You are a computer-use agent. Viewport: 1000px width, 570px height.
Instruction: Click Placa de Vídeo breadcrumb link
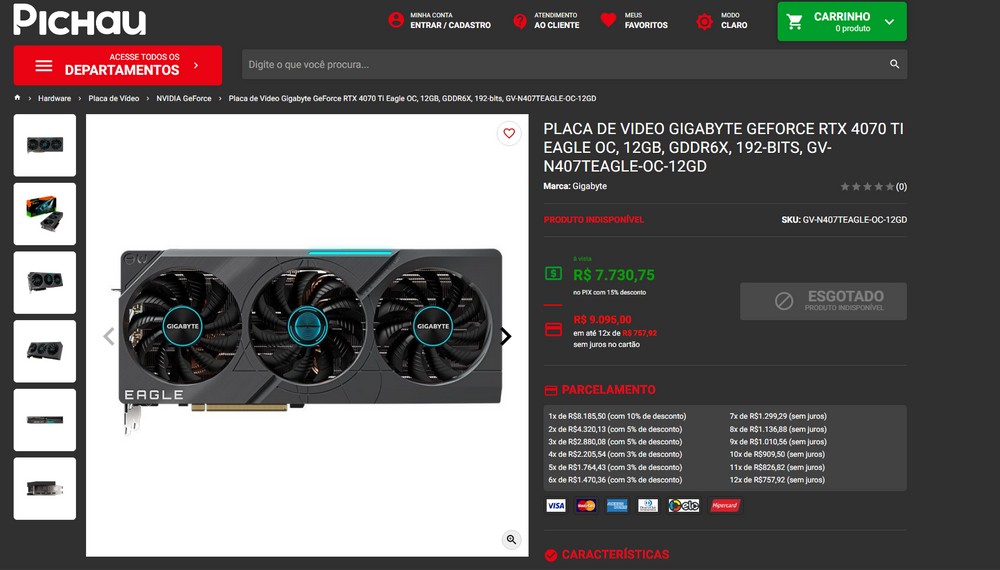(x=114, y=98)
